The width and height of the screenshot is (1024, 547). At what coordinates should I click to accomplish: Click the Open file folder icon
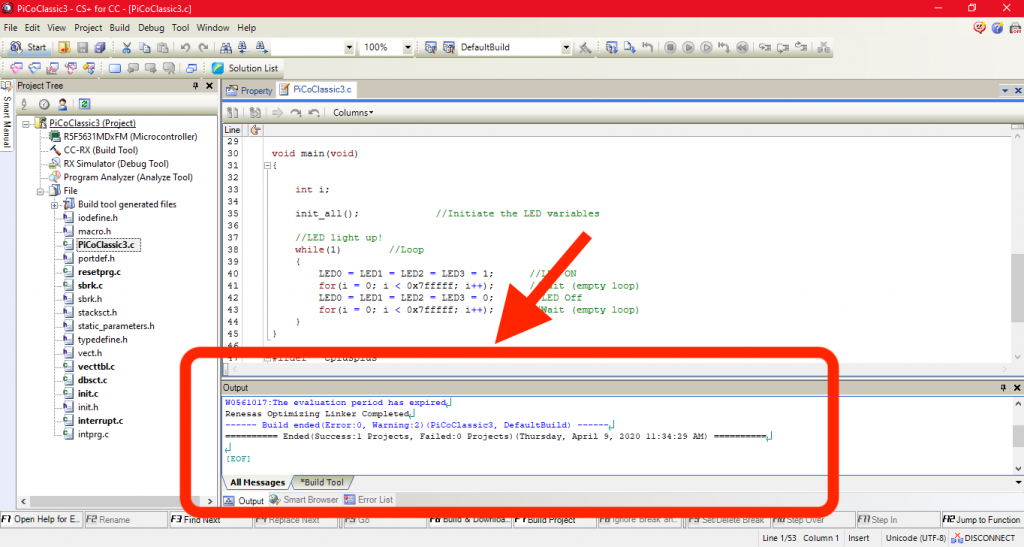64,47
